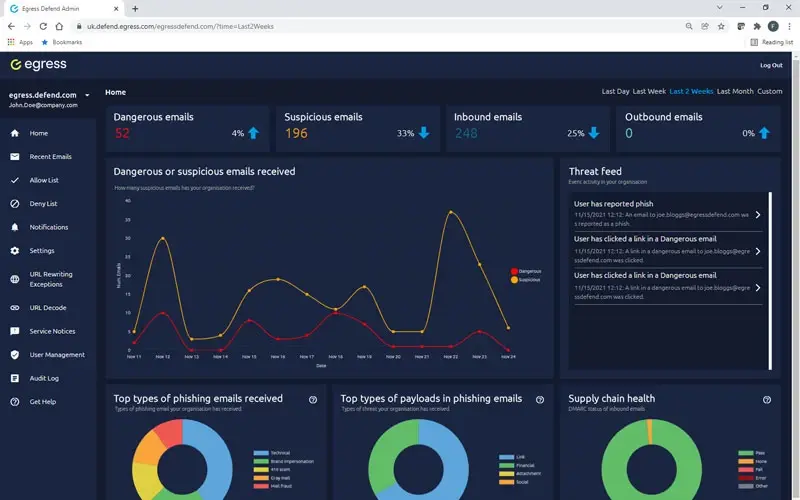Click the Log Out link
The width and height of the screenshot is (800, 500).
(771, 65)
